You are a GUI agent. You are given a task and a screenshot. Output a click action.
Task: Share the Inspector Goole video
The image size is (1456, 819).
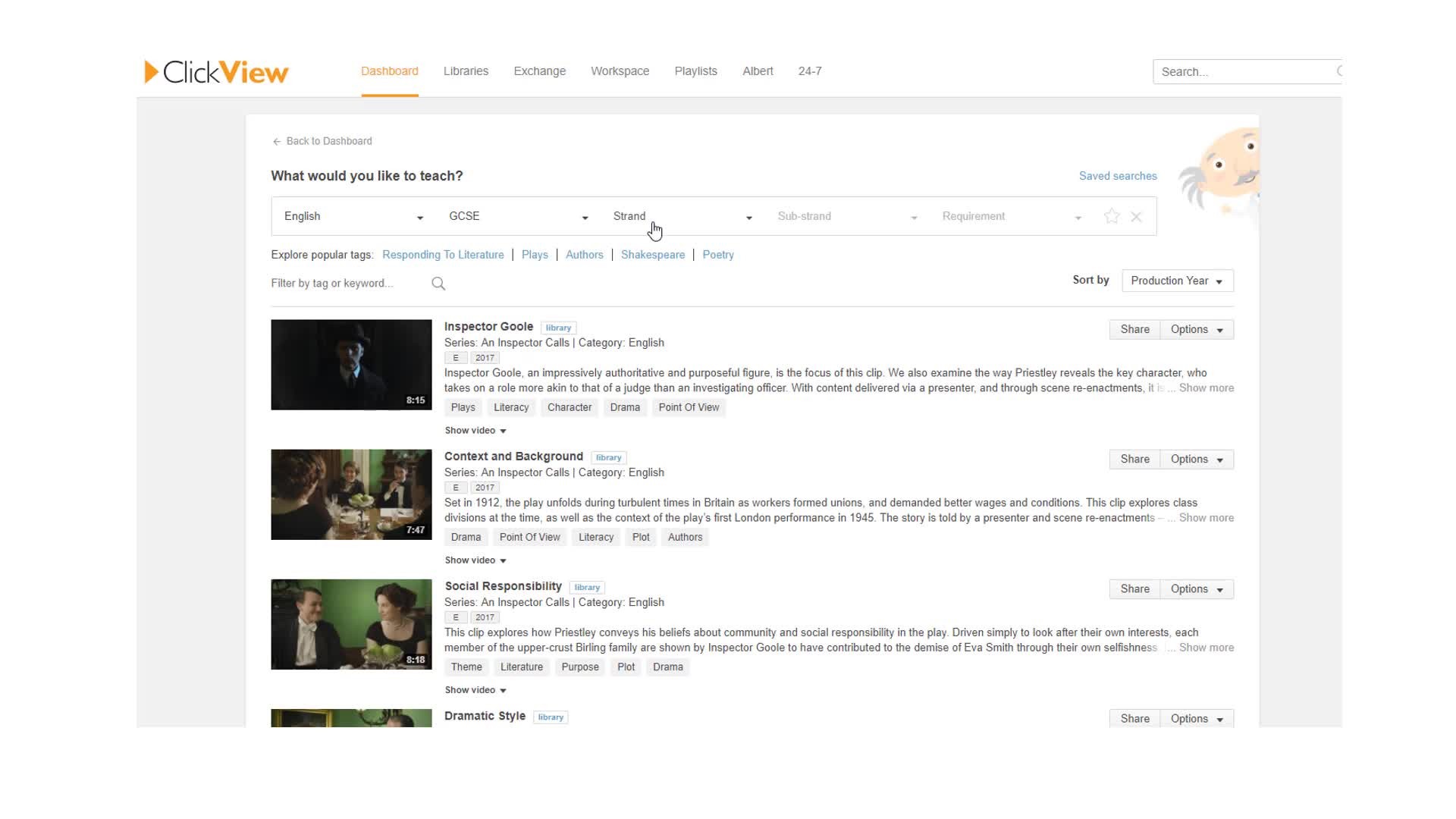pyautogui.click(x=1134, y=330)
